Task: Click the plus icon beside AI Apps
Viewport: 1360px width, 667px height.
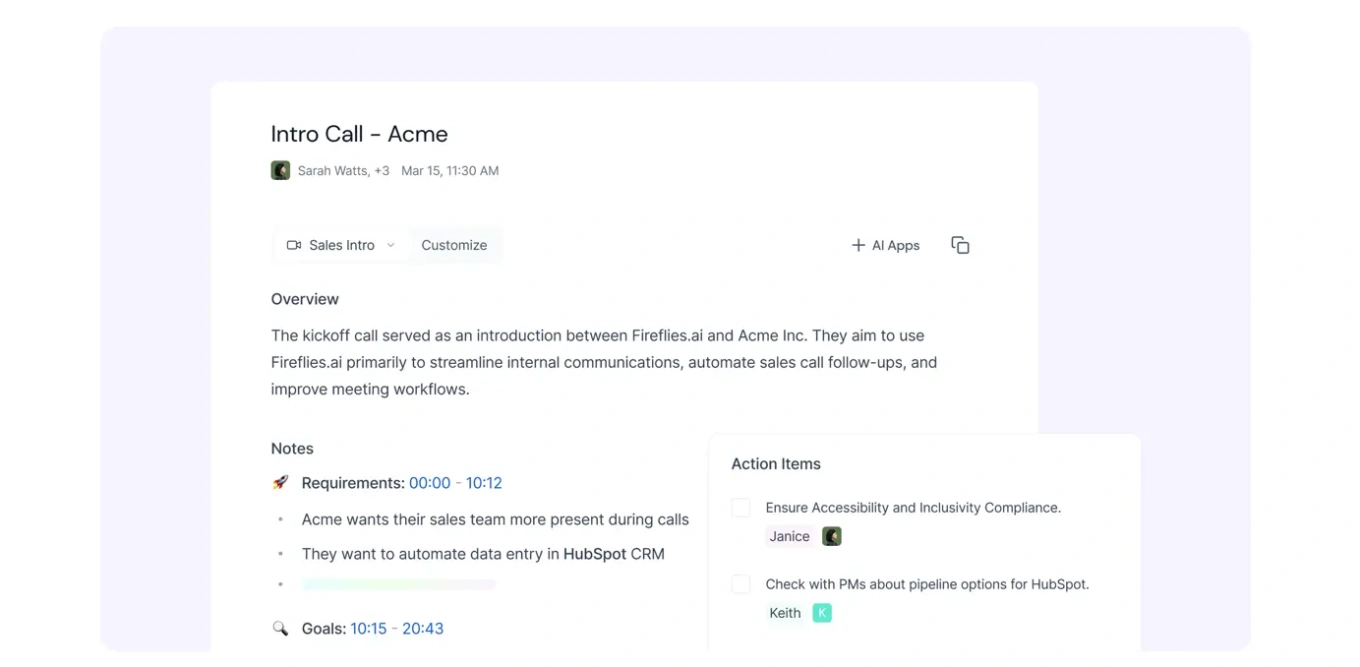Action: click(x=857, y=245)
